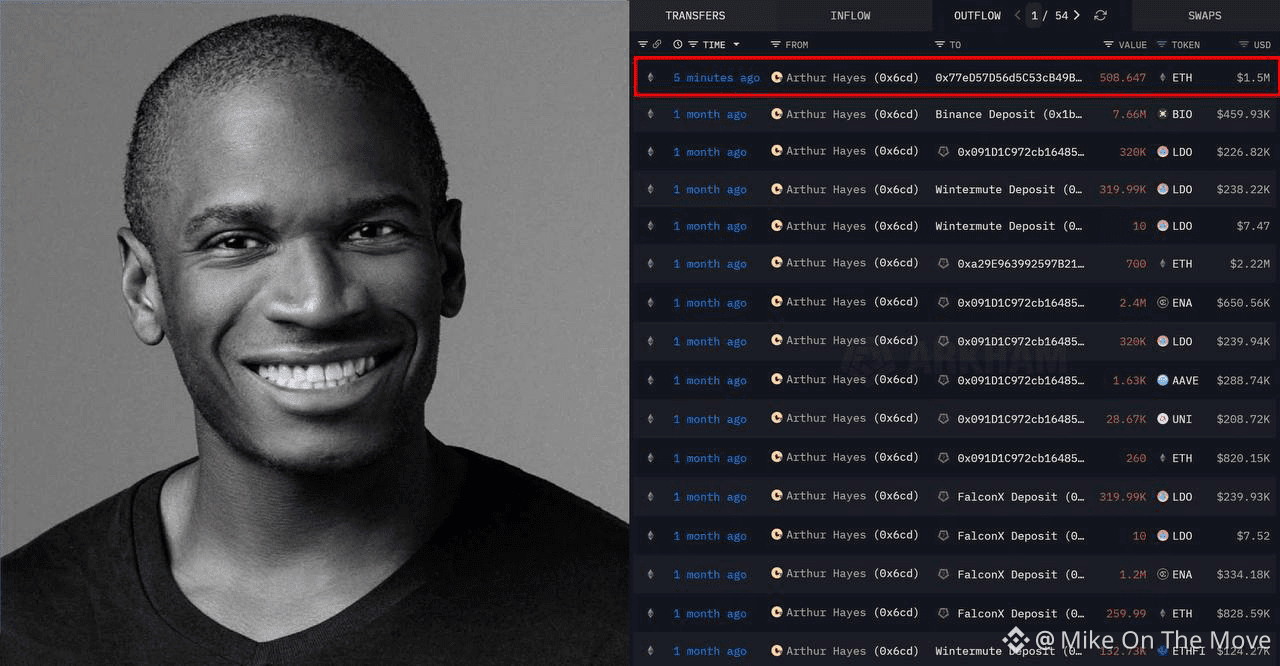Screen dimensions: 1280x666
Task: Open the SWAPS tab
Action: tap(1205, 15)
